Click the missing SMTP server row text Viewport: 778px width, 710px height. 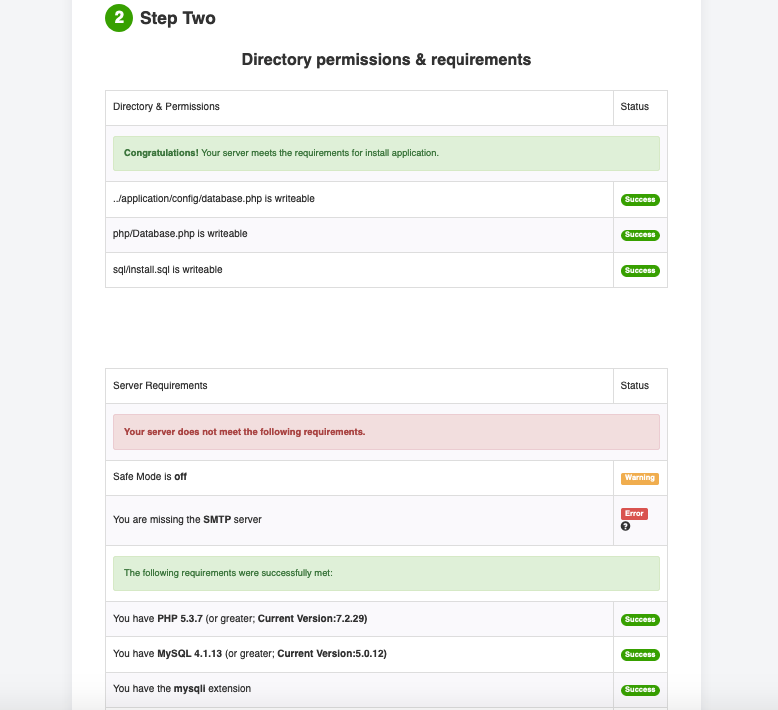[188, 519]
